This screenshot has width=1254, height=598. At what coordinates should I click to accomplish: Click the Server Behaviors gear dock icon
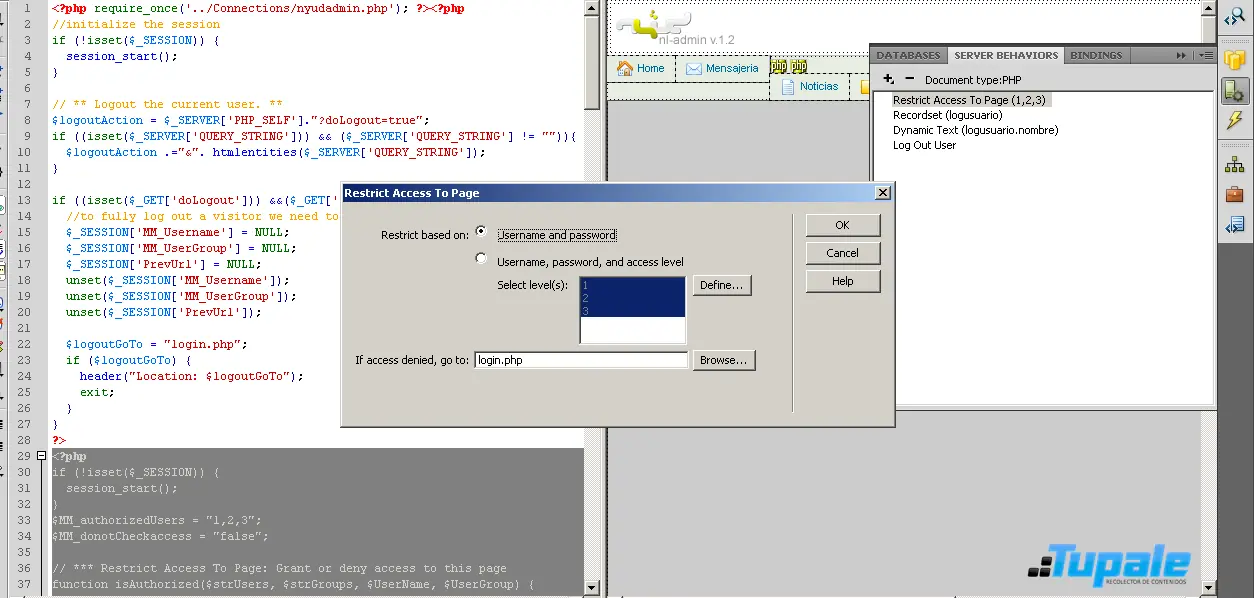coord(1234,90)
